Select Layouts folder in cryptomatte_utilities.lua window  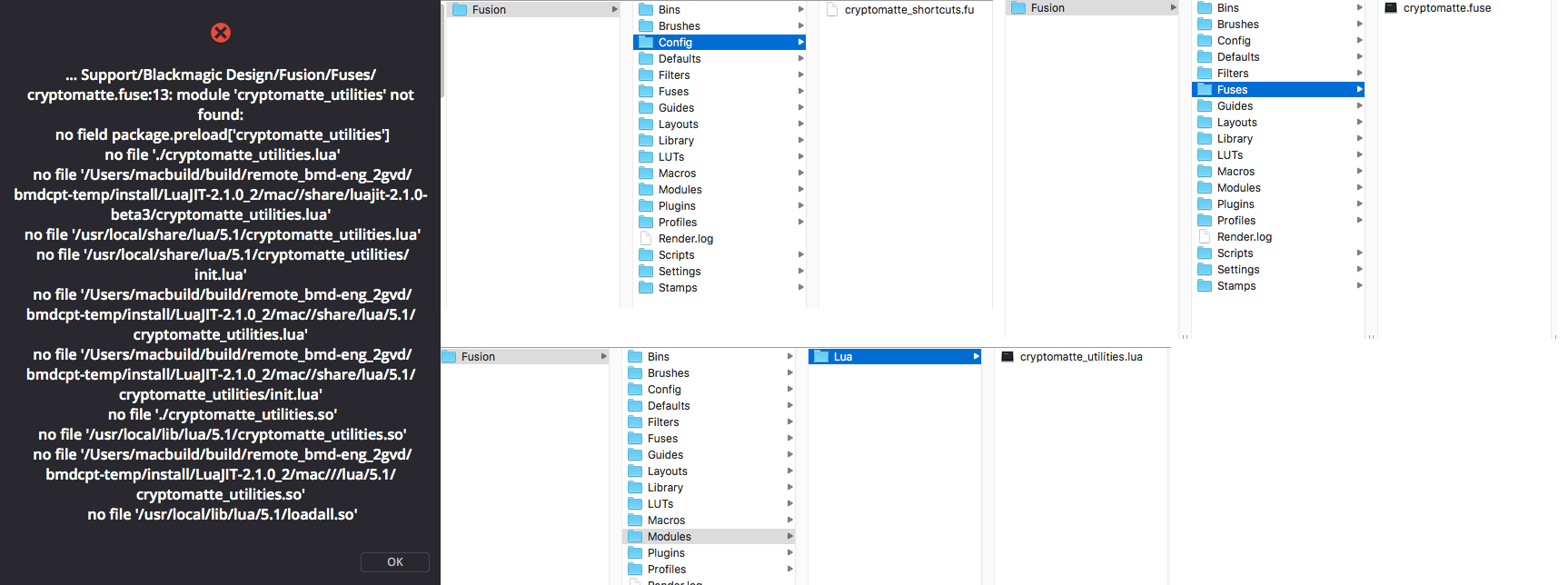click(709, 471)
